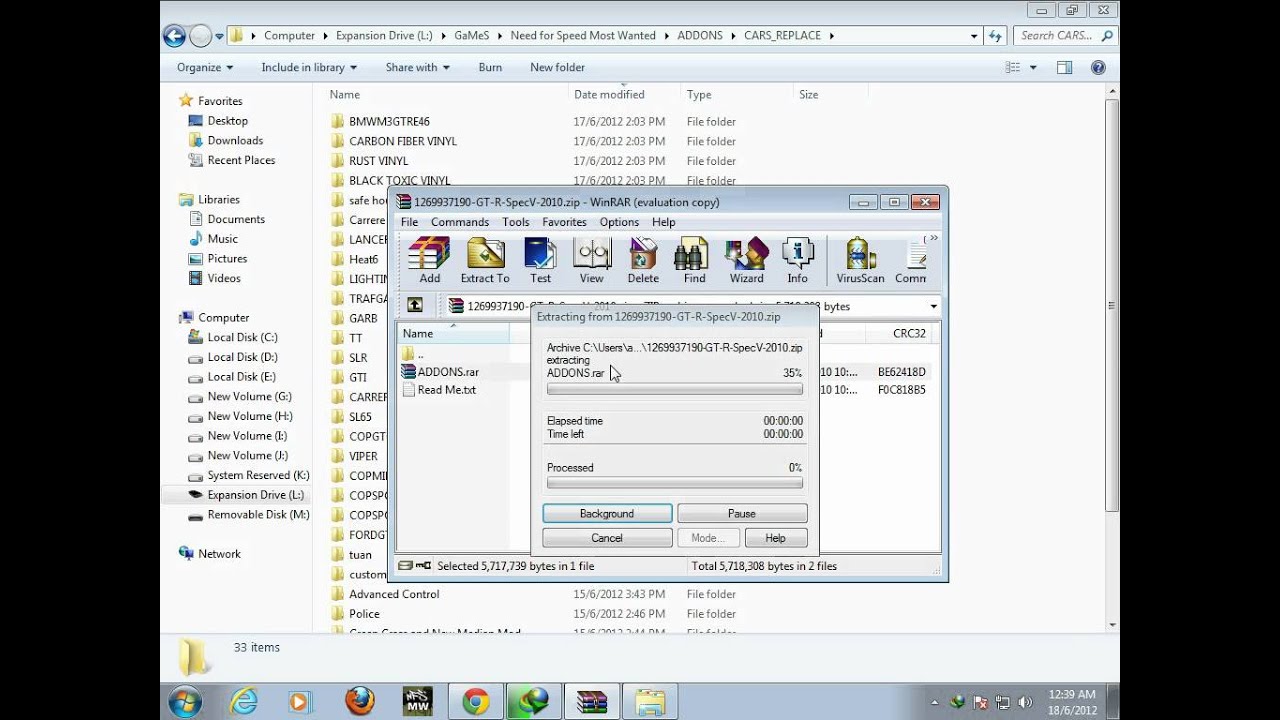
Task: Expand the Explorer address bar history dropdown
Action: [x=974, y=35]
